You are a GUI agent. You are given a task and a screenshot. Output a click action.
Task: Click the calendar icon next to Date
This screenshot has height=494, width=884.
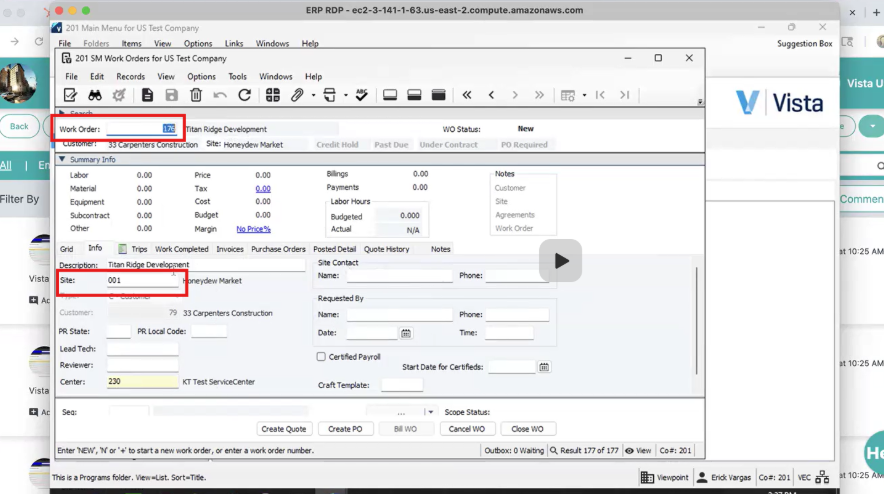[406, 333]
